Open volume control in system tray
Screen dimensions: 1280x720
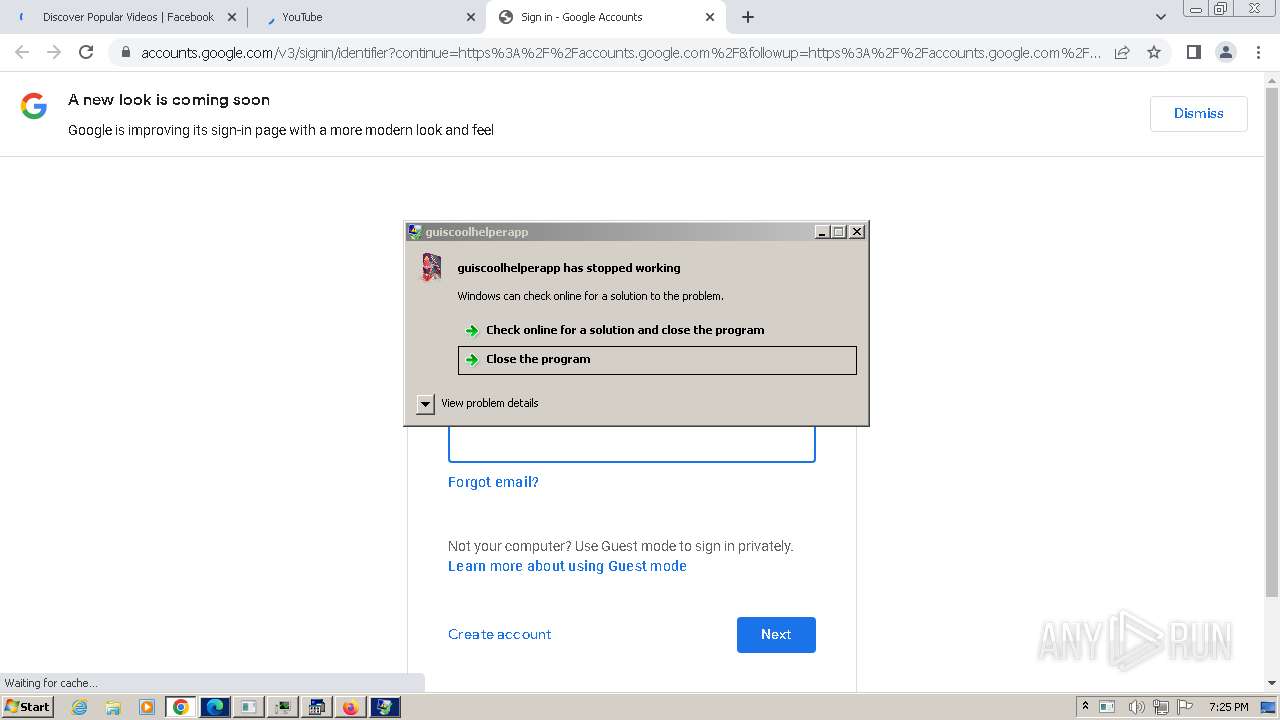tap(1136, 707)
